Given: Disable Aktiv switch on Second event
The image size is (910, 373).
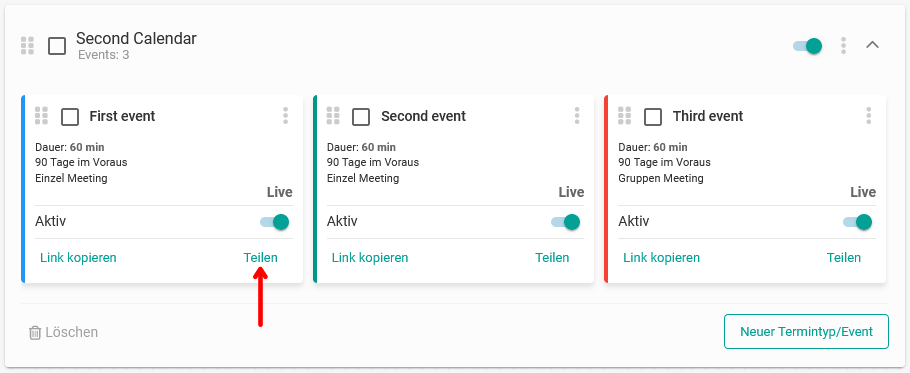Looking at the screenshot, I should (x=566, y=222).
